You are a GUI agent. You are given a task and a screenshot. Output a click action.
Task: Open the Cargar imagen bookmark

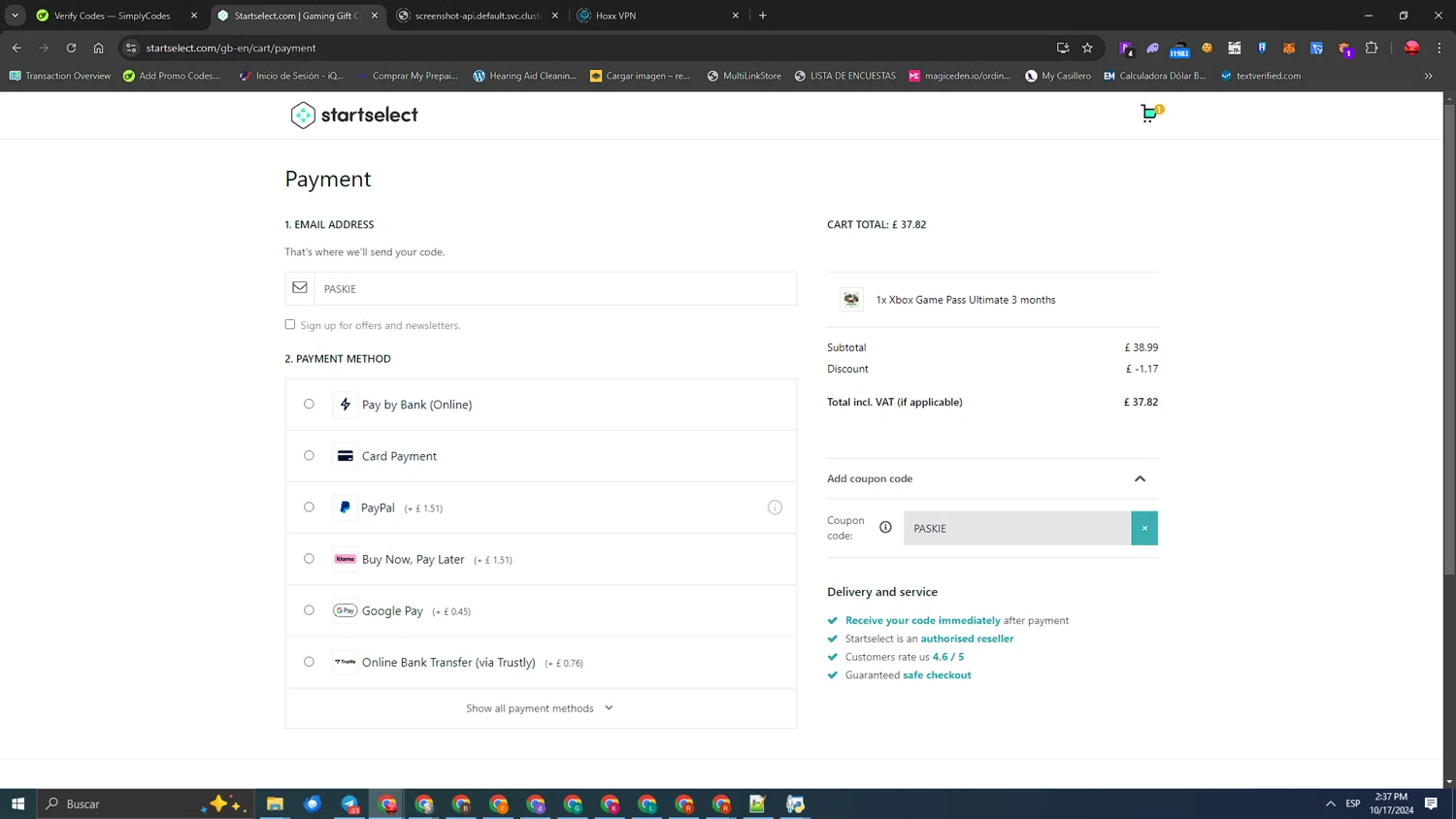tap(640, 76)
